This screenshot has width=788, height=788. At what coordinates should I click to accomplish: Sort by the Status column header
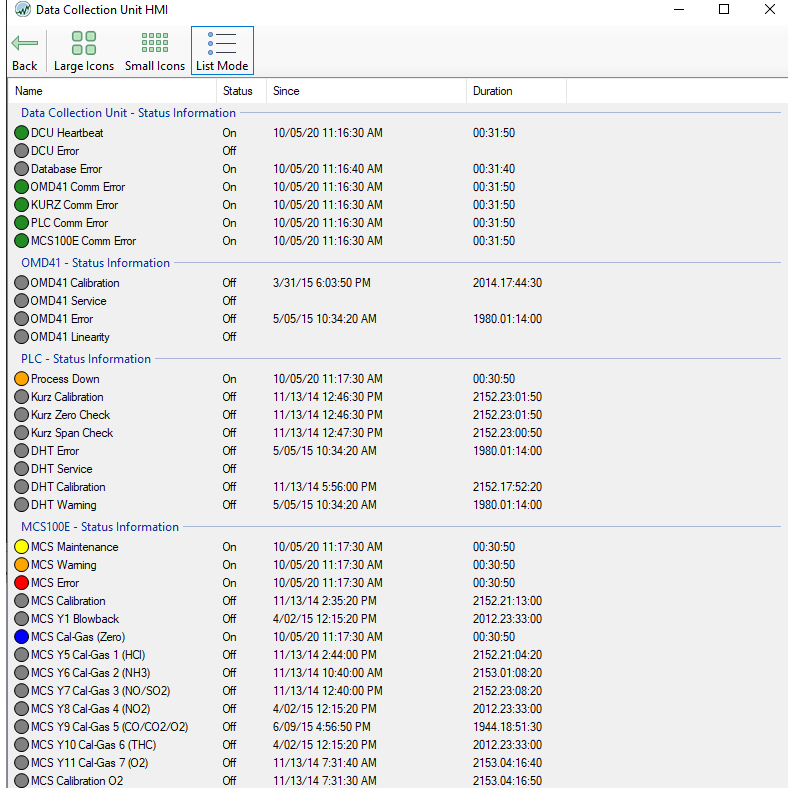click(238, 91)
